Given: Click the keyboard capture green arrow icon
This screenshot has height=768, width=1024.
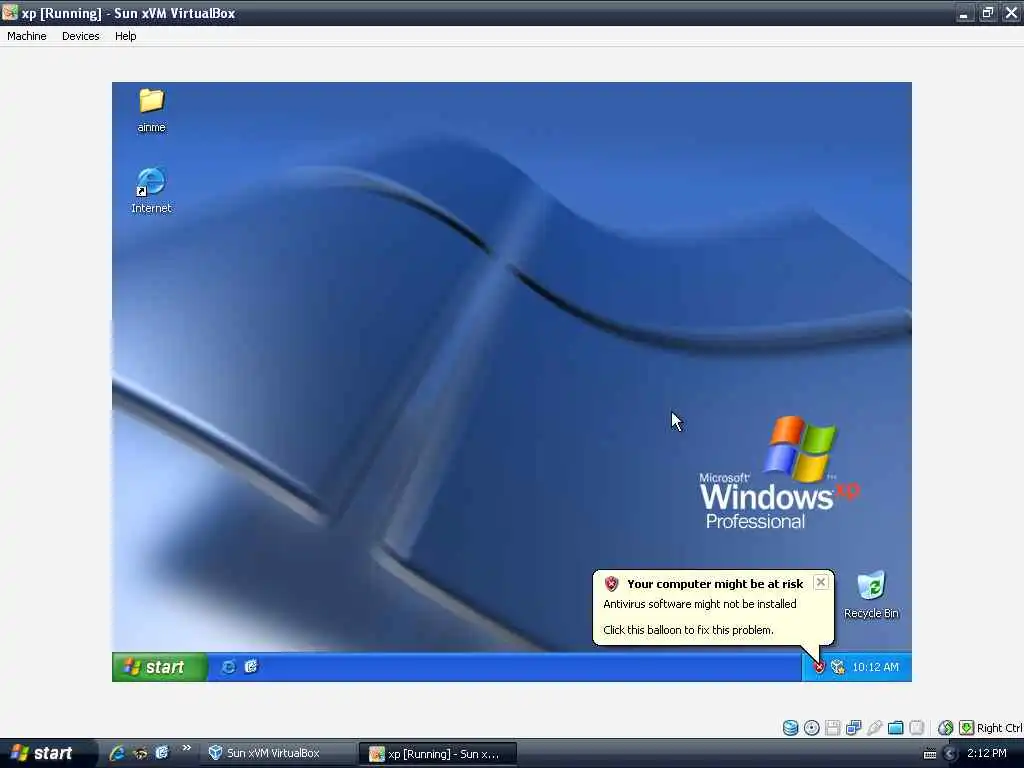Looking at the screenshot, I should pyautogui.click(x=967, y=728).
